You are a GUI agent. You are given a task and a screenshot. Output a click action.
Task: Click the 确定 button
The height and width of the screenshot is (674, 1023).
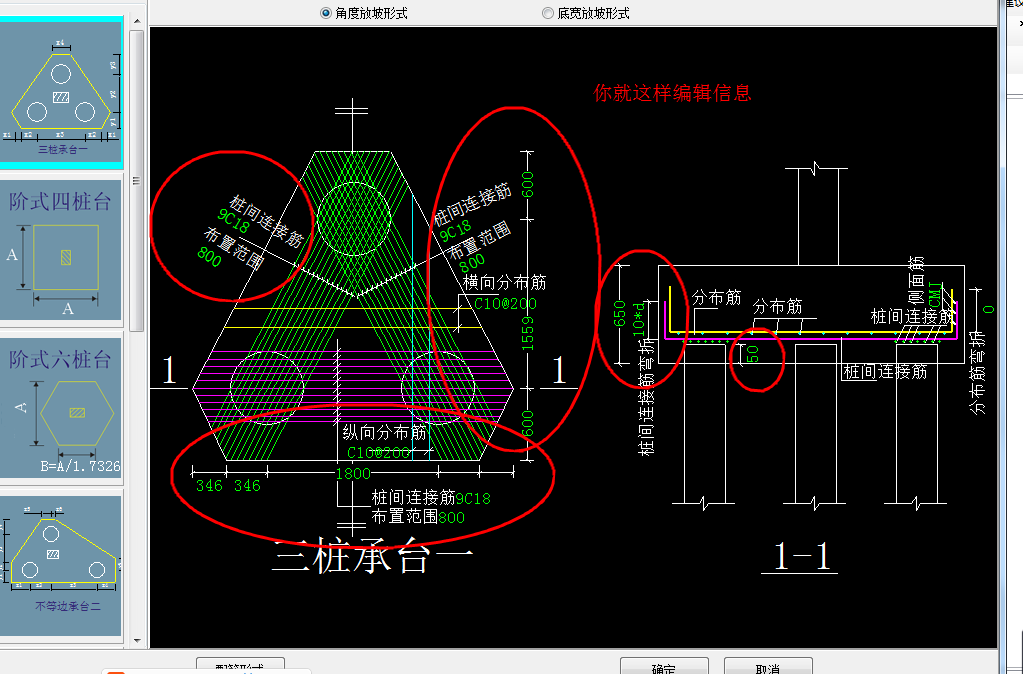(x=664, y=666)
